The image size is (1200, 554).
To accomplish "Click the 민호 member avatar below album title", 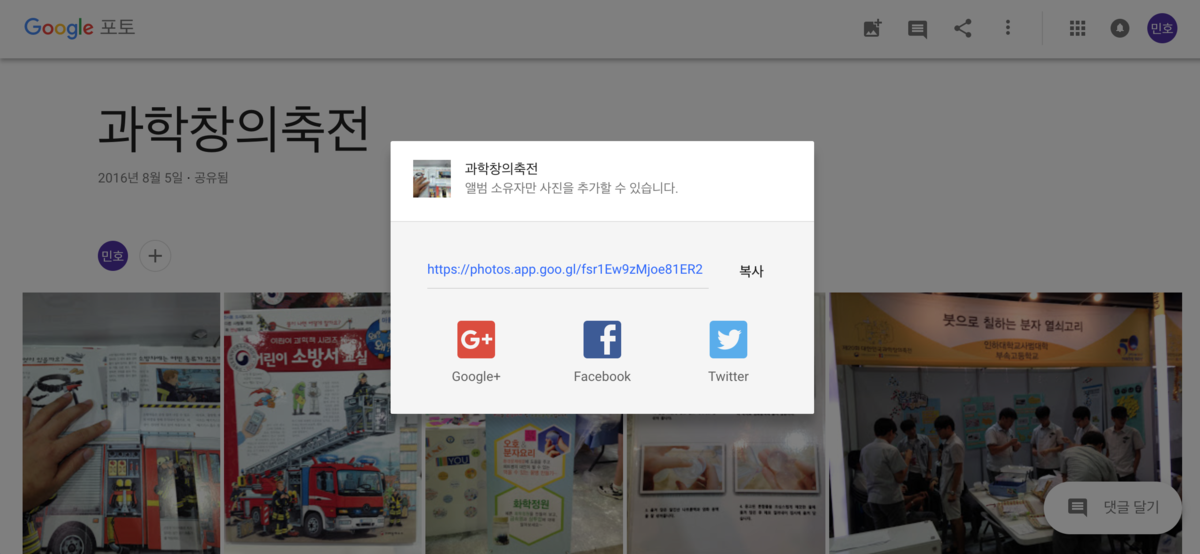I will point(113,255).
